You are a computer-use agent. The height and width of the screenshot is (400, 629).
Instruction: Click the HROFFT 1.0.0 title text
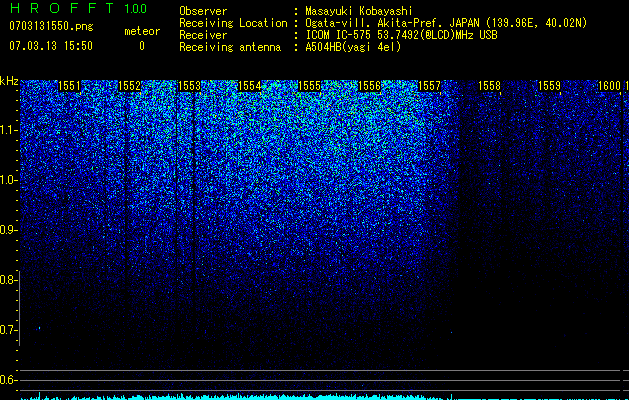pos(78,8)
